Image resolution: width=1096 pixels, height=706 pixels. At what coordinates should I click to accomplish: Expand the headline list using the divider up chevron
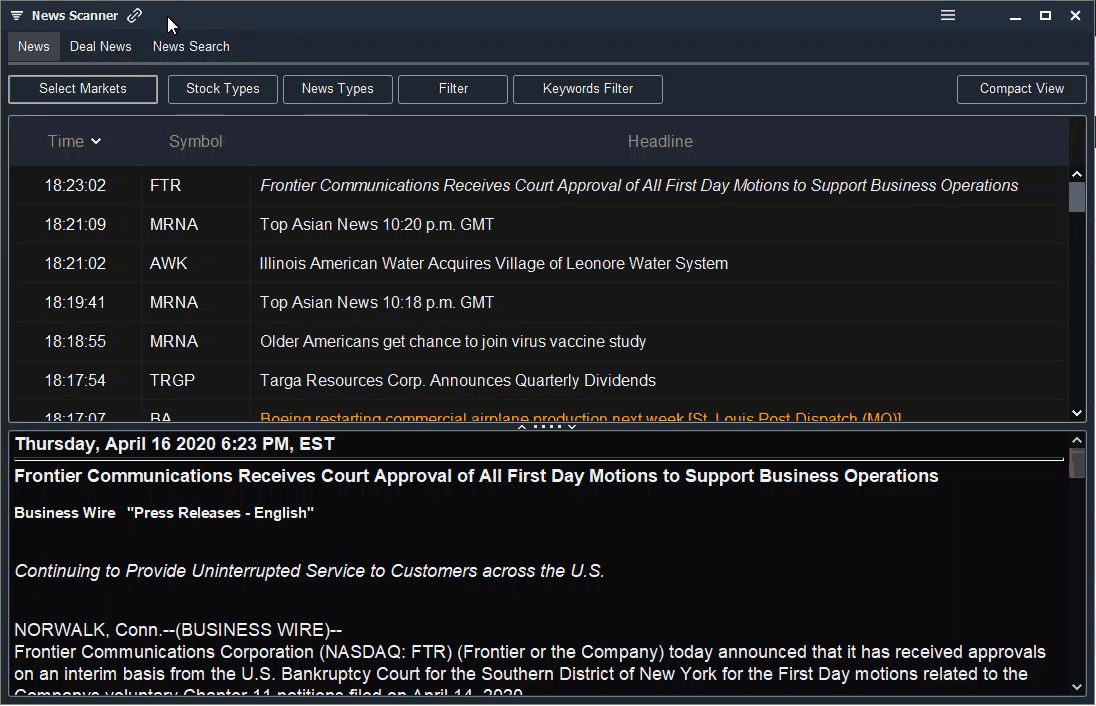click(x=522, y=426)
